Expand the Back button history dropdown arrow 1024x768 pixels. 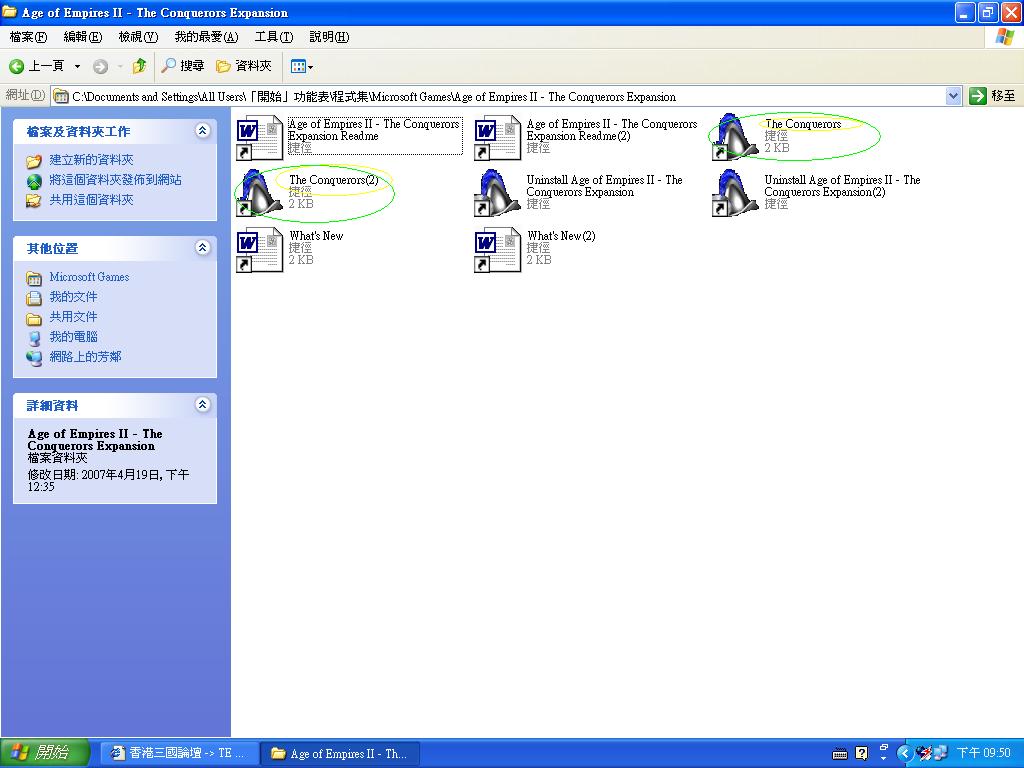pyautogui.click(x=77, y=66)
